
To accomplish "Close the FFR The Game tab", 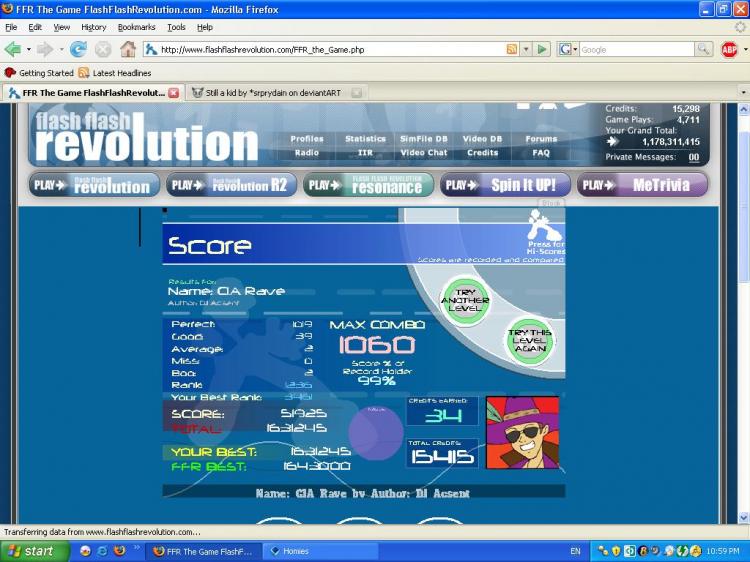I will point(174,93).
